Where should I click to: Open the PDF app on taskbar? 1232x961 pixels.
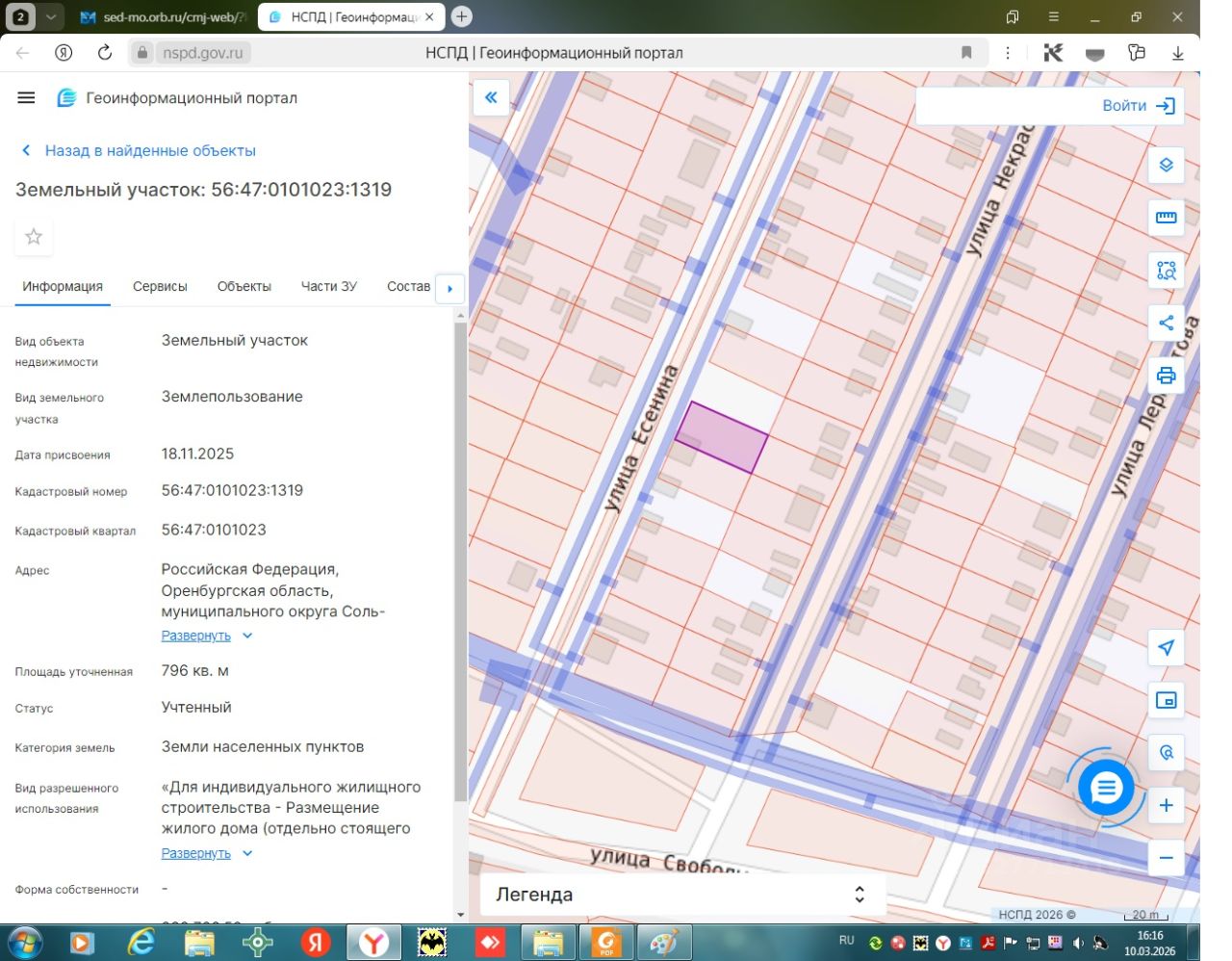(606, 942)
